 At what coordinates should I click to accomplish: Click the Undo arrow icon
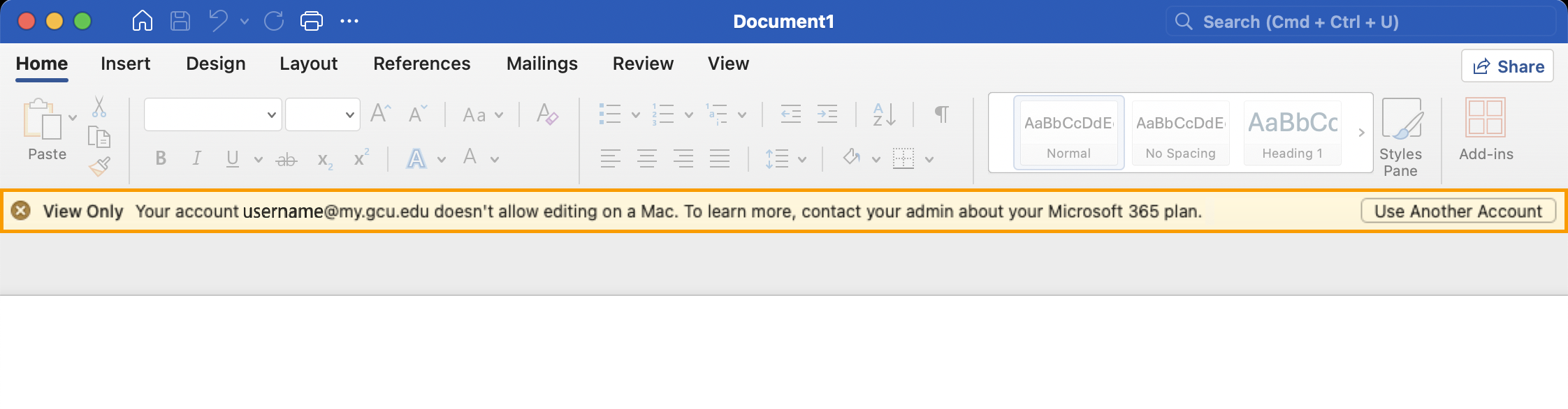pos(219,21)
